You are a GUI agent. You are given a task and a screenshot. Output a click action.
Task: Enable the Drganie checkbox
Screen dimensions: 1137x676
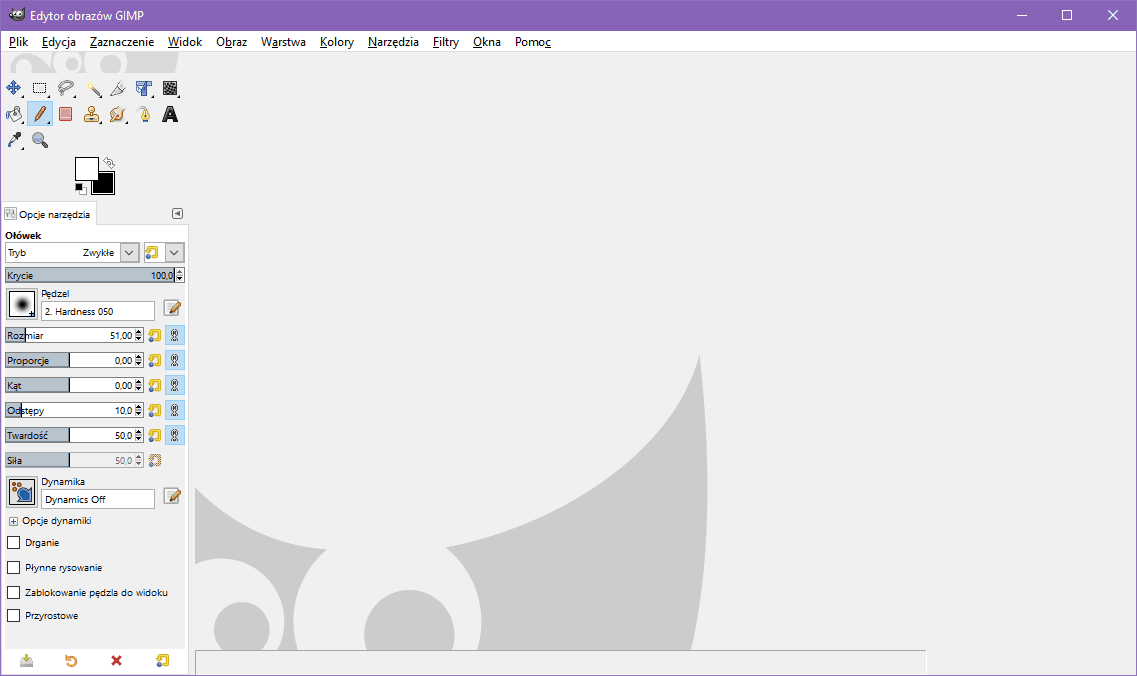tap(14, 543)
